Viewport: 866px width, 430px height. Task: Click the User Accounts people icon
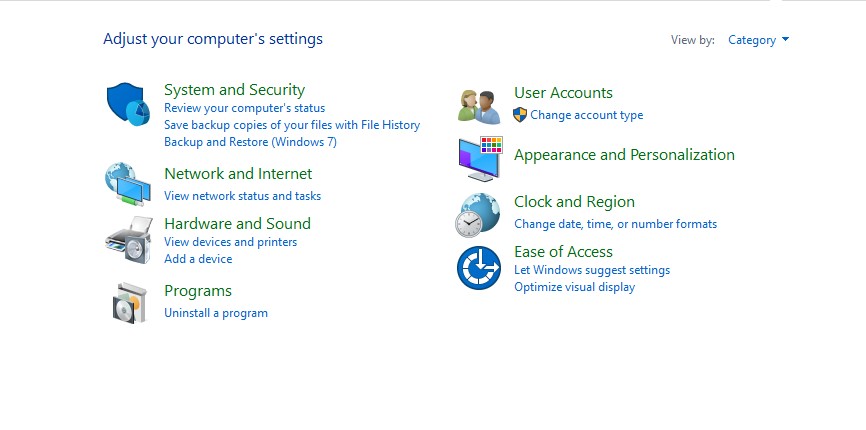(x=479, y=107)
